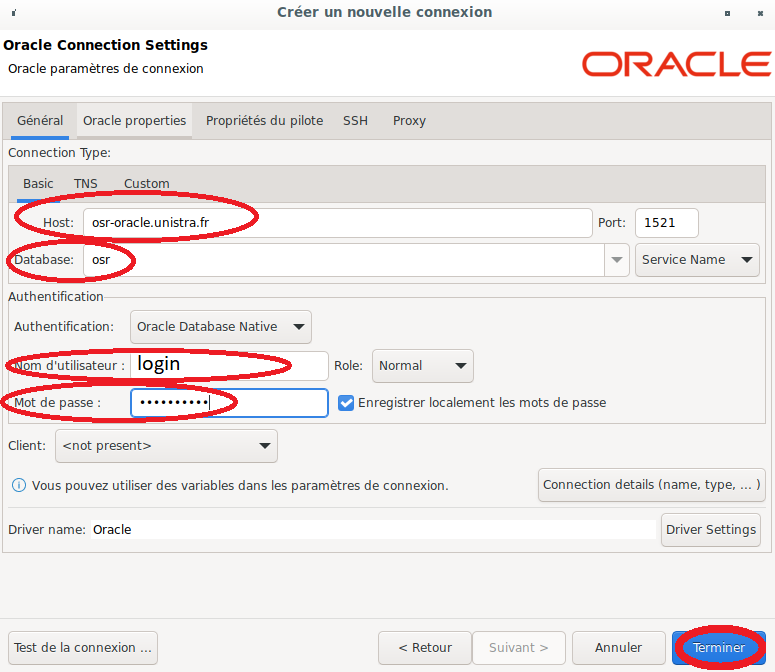Click the Port field showing 1521
This screenshot has height=672, width=775.
[667, 223]
